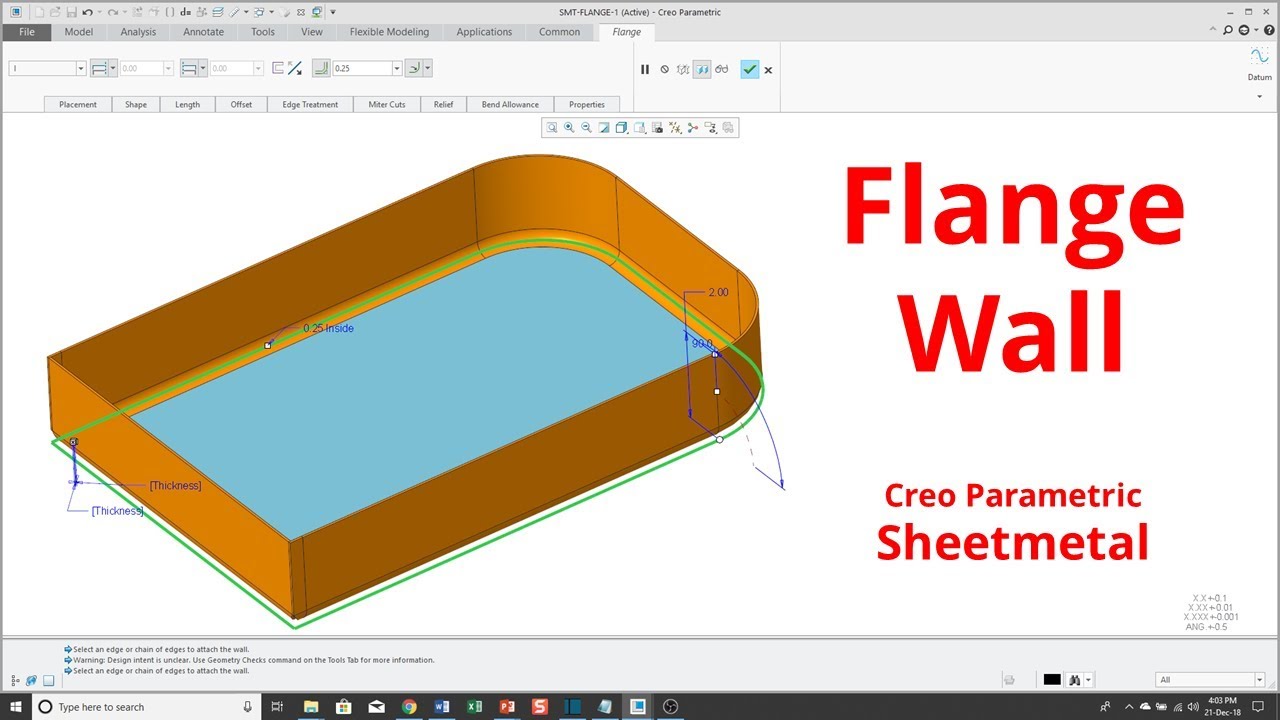
Task: Toggle the attached preview mode button
Action: tap(702, 69)
